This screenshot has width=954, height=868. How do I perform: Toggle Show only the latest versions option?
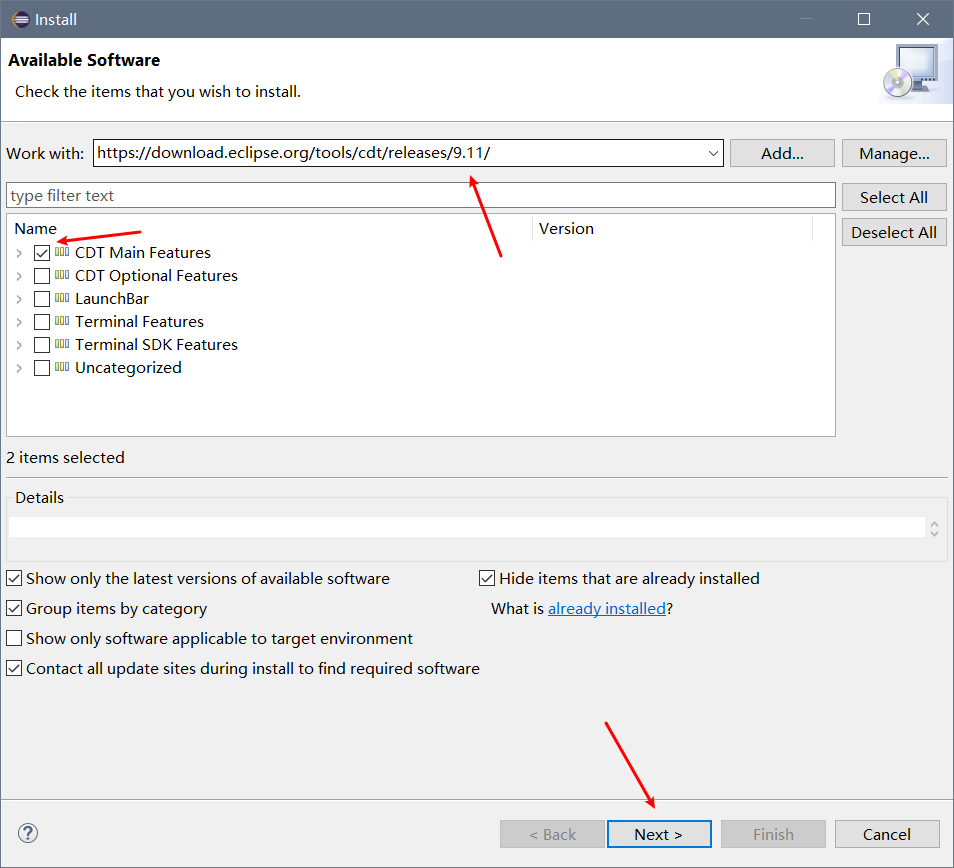(14, 578)
